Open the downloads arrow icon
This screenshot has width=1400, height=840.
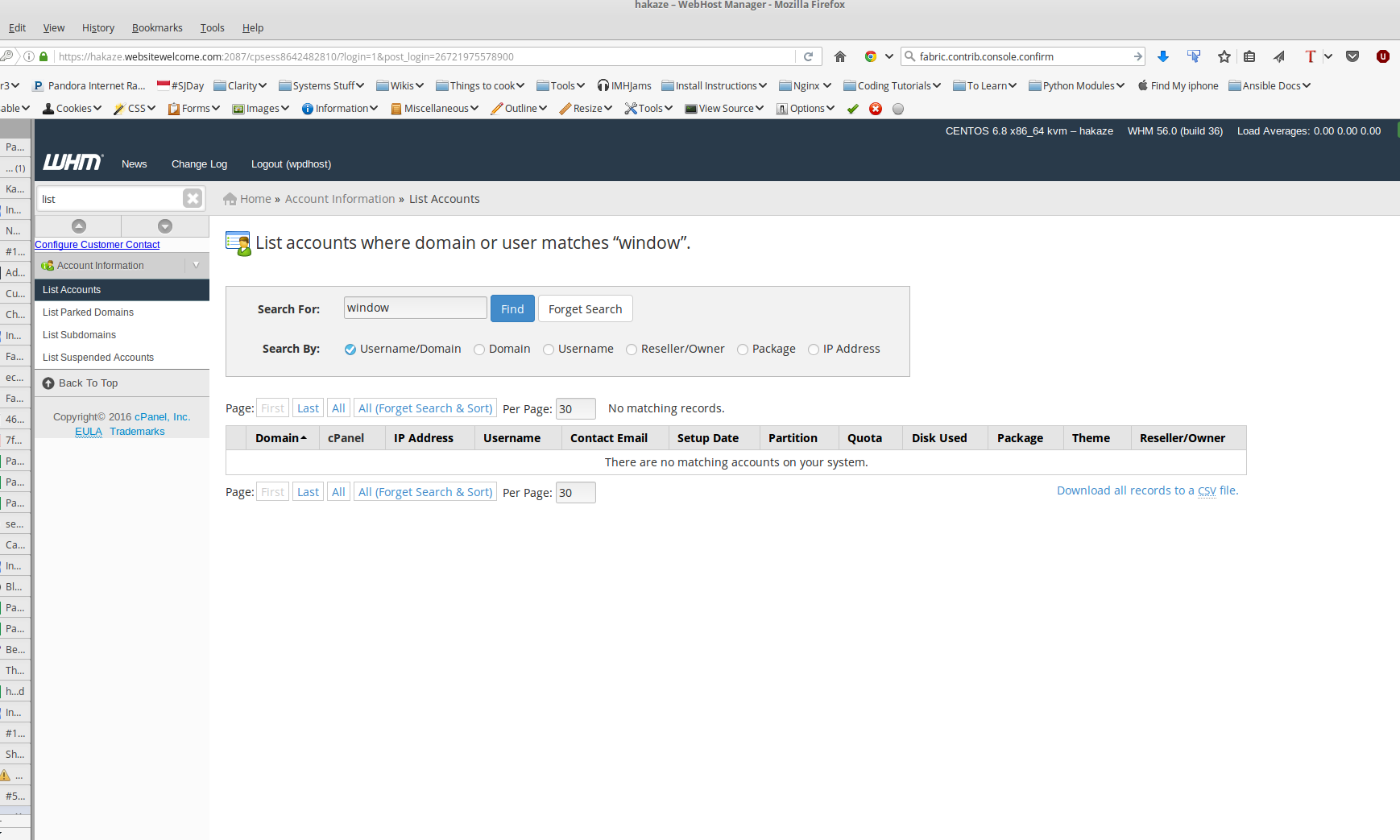pyautogui.click(x=1162, y=56)
